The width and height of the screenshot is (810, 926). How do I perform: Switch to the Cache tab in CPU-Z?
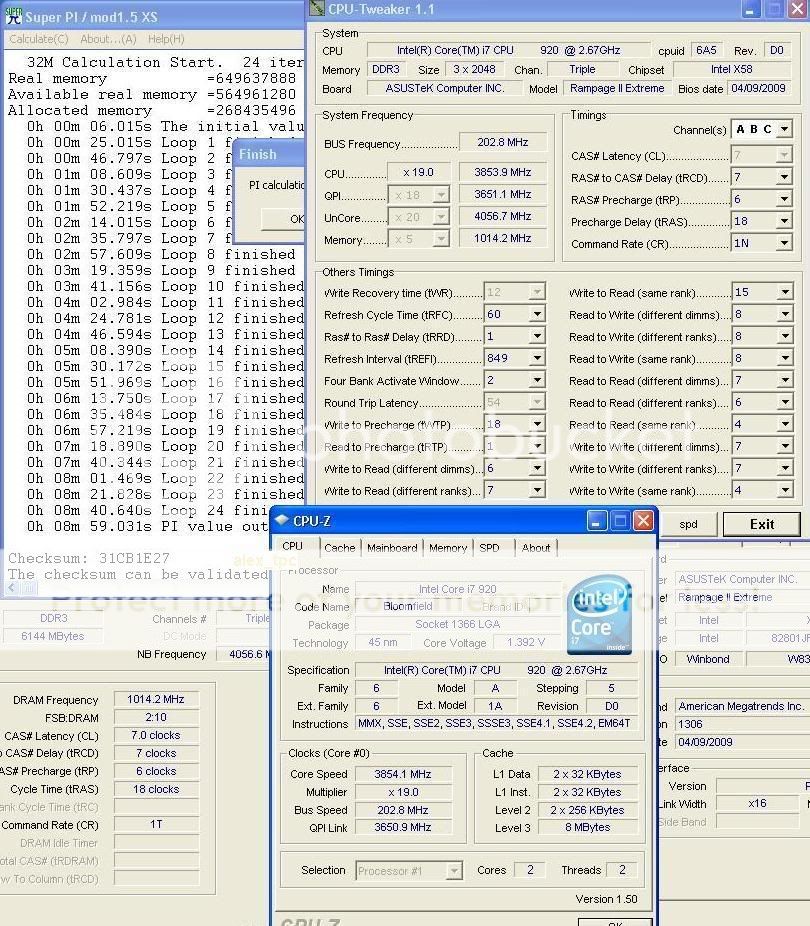point(339,547)
